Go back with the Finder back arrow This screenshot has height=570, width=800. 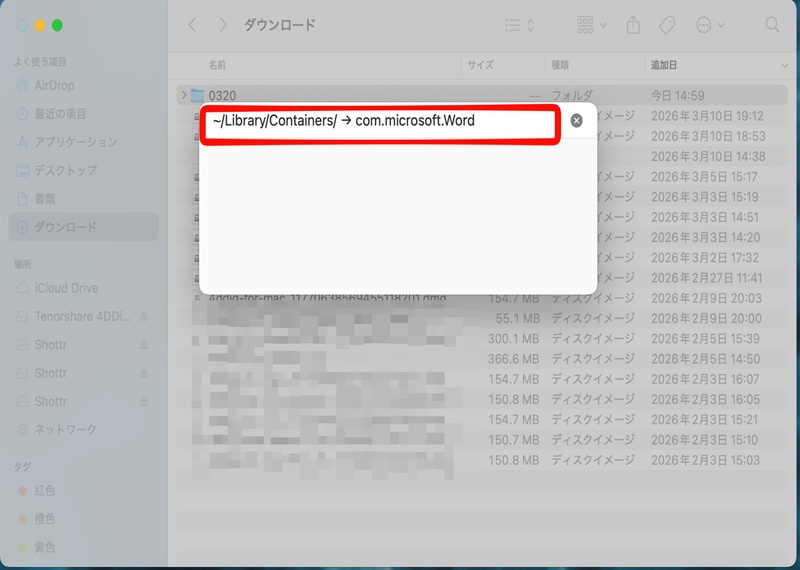click(x=192, y=25)
